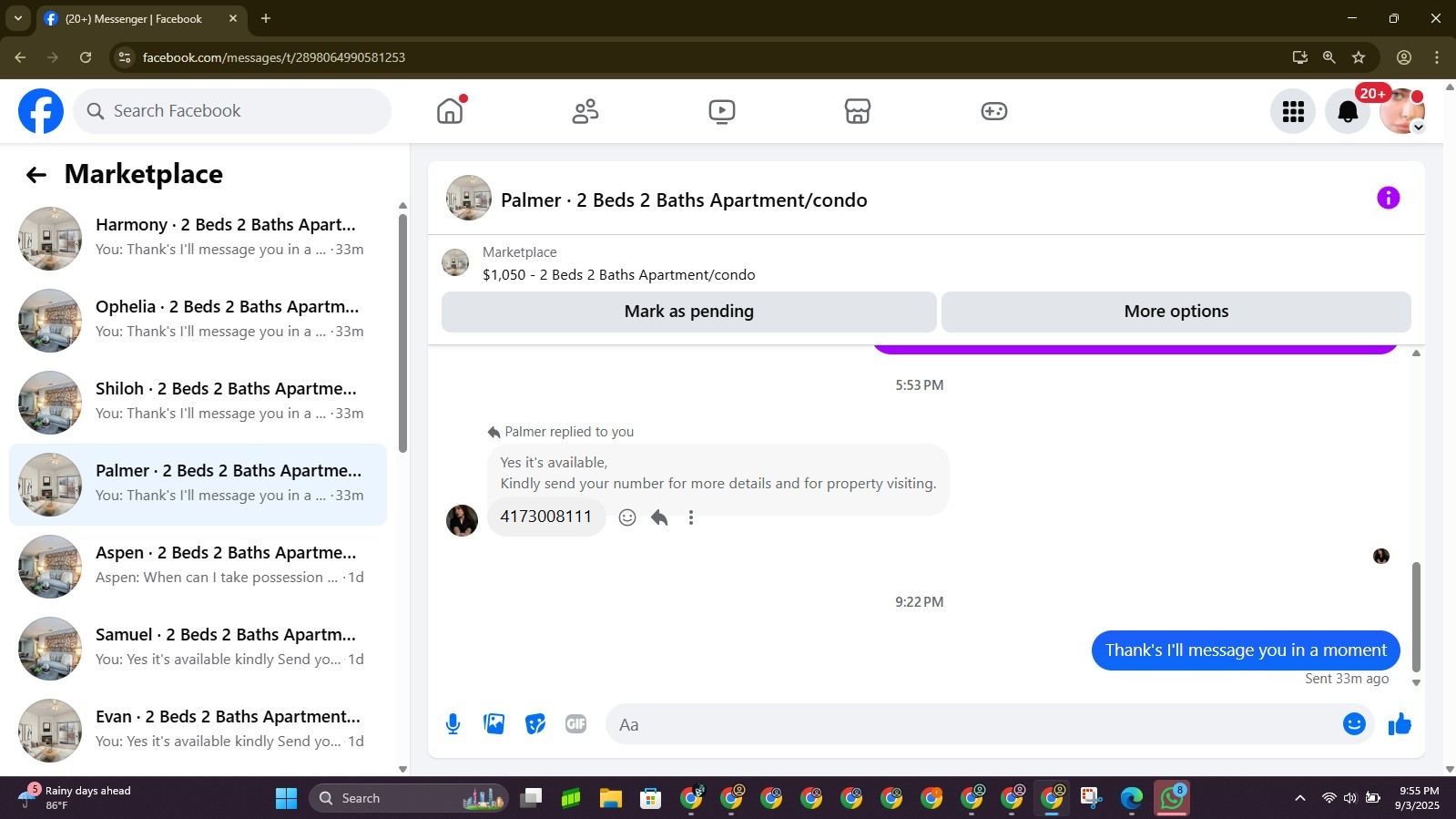This screenshot has width=1456, height=819.
Task: Click the listing thumbnail in chat header
Action: (x=455, y=262)
